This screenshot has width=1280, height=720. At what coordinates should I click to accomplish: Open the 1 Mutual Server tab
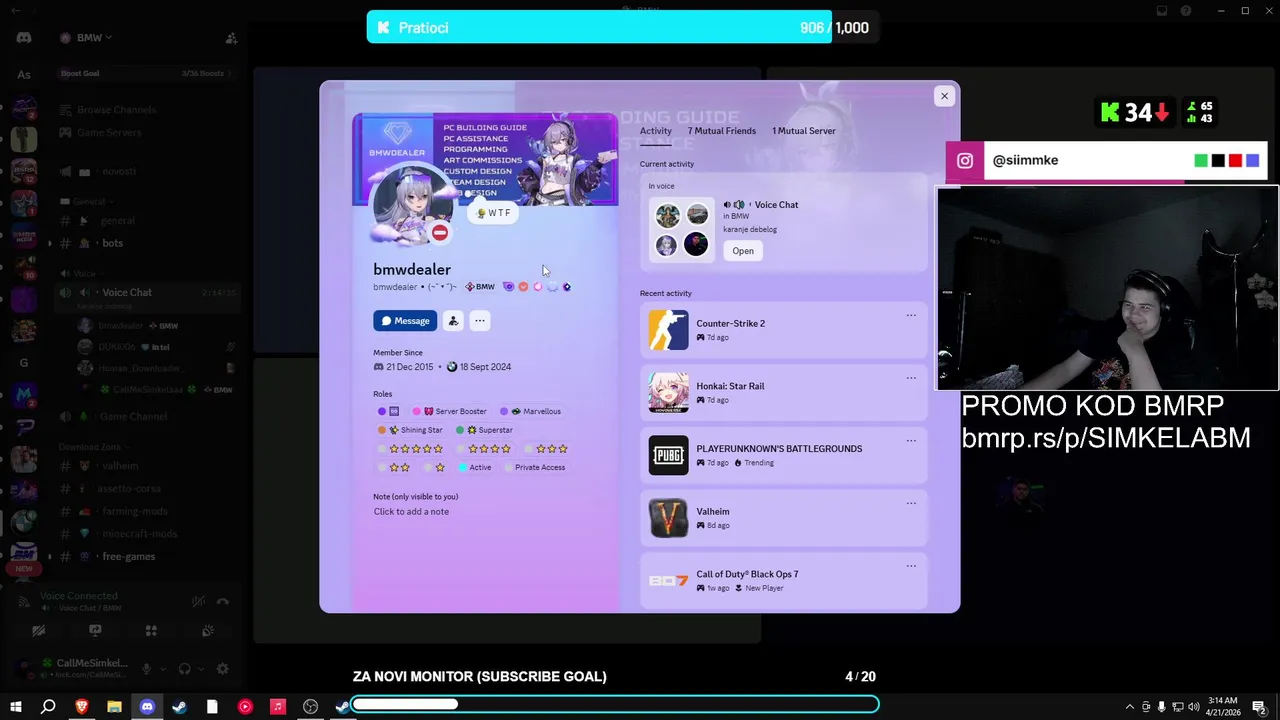click(x=804, y=131)
